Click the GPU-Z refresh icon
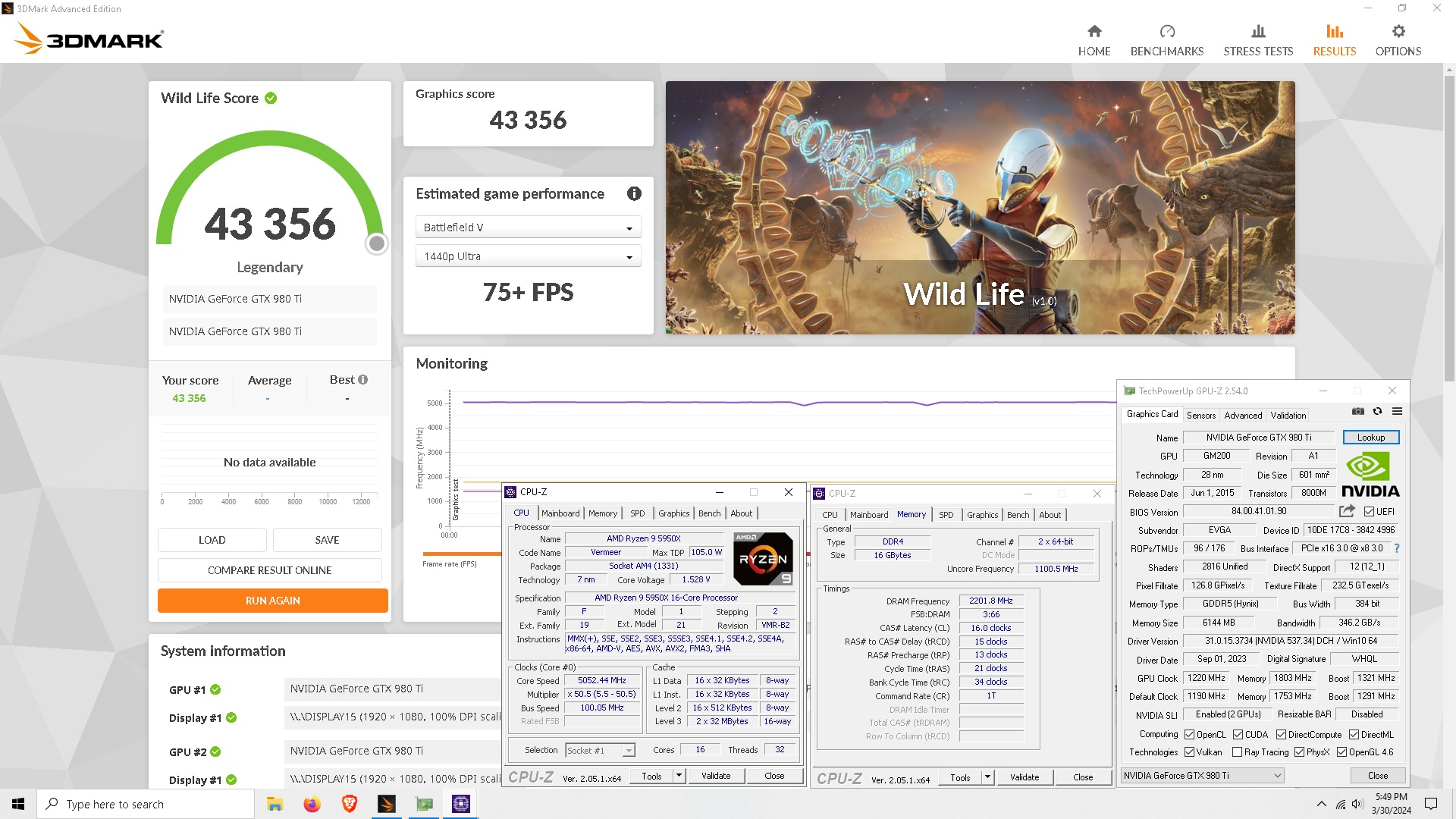Image resolution: width=1456 pixels, height=819 pixels. tap(1377, 411)
